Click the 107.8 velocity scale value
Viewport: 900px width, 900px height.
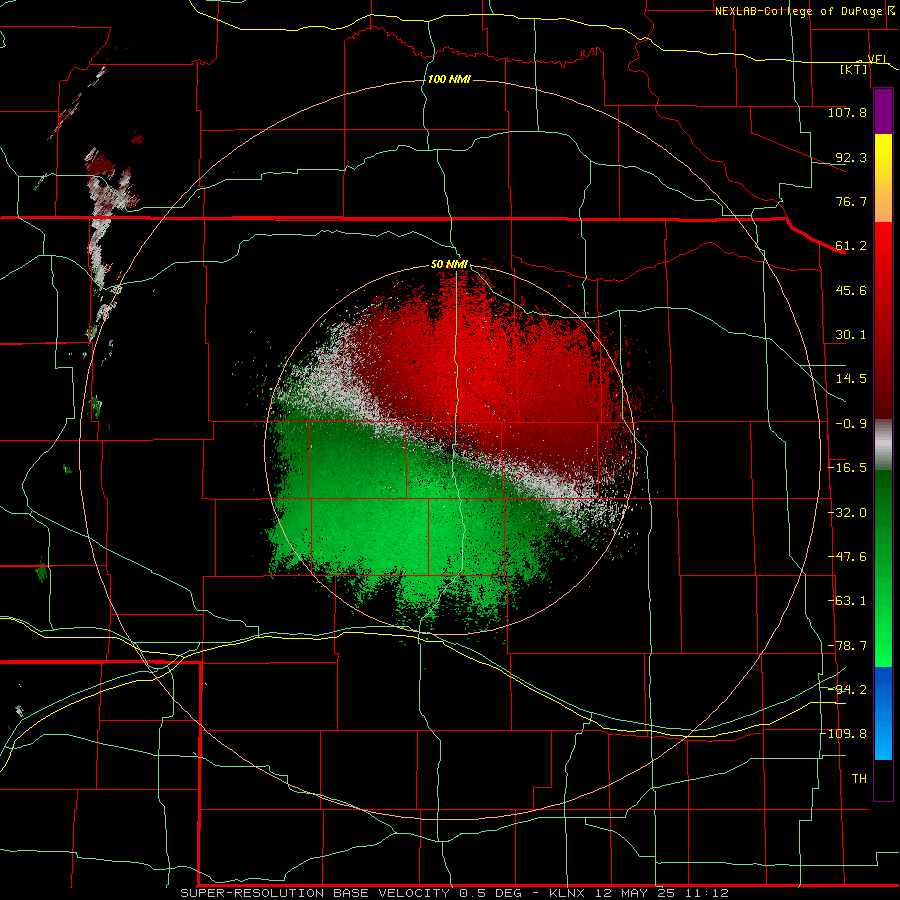[847, 112]
